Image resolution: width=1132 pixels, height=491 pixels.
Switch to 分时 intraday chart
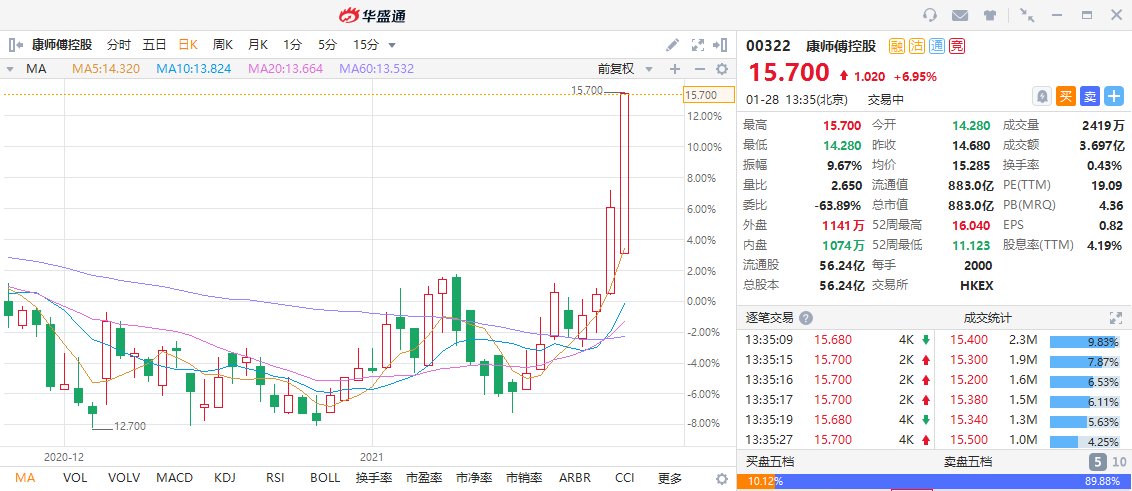[119, 45]
